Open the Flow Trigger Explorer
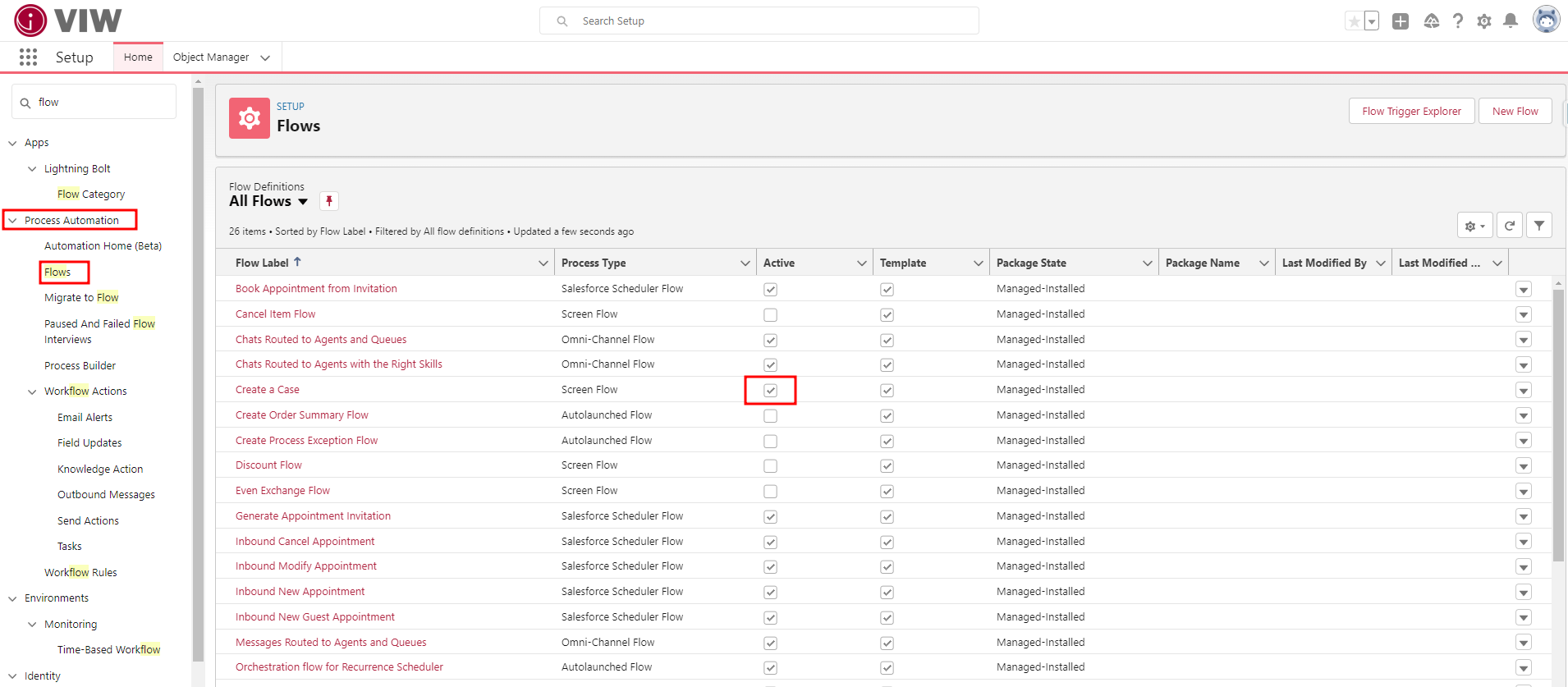The width and height of the screenshot is (1568, 687). coord(1411,111)
